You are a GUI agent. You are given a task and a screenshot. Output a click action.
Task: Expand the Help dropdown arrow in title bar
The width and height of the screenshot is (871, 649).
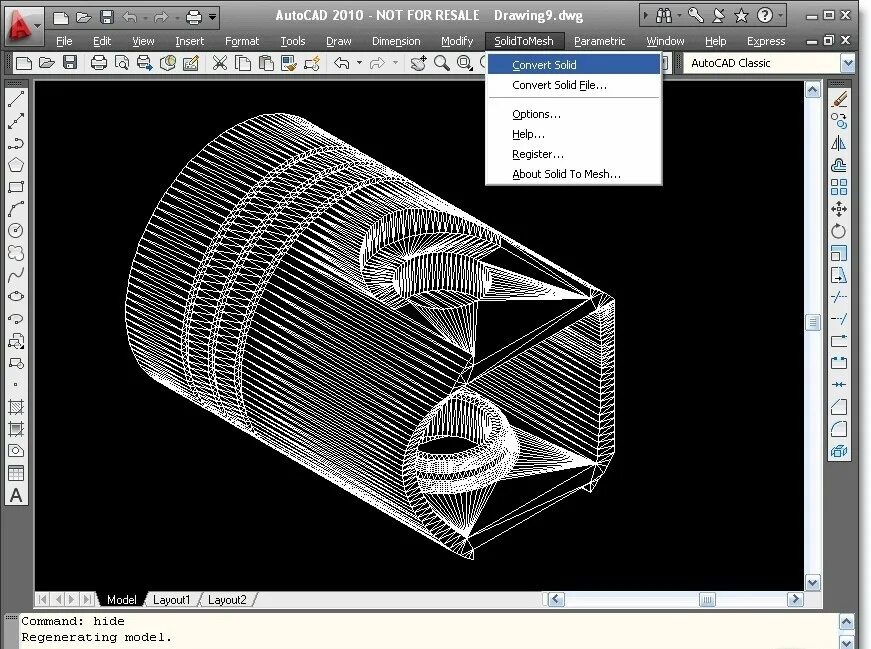click(780, 16)
